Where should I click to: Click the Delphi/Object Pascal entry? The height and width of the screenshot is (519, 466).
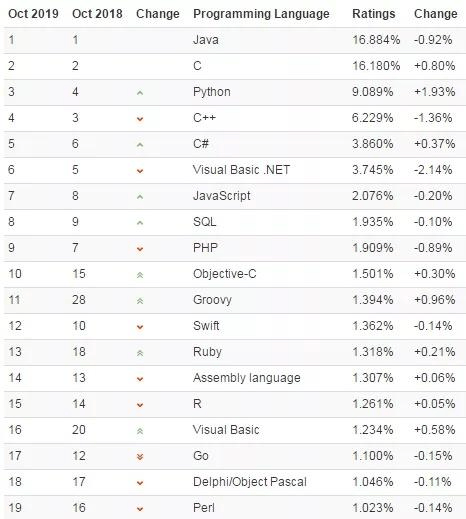250,482
